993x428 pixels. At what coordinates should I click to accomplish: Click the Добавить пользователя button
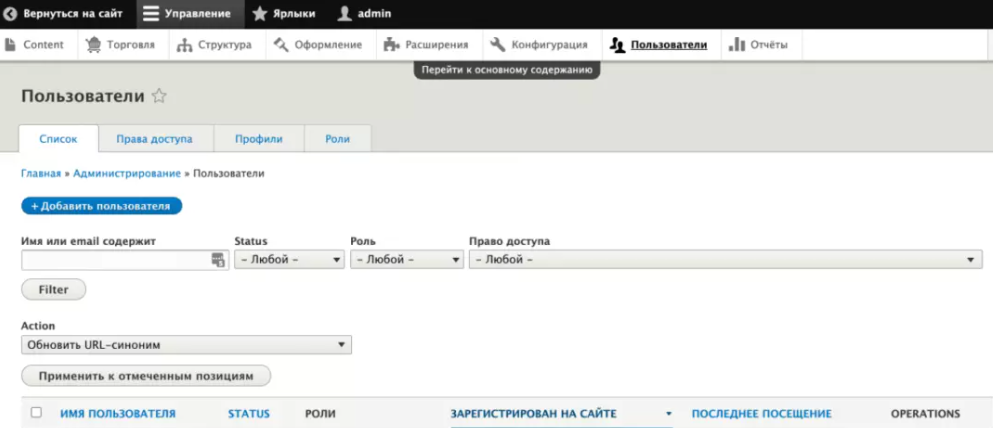tap(101, 206)
